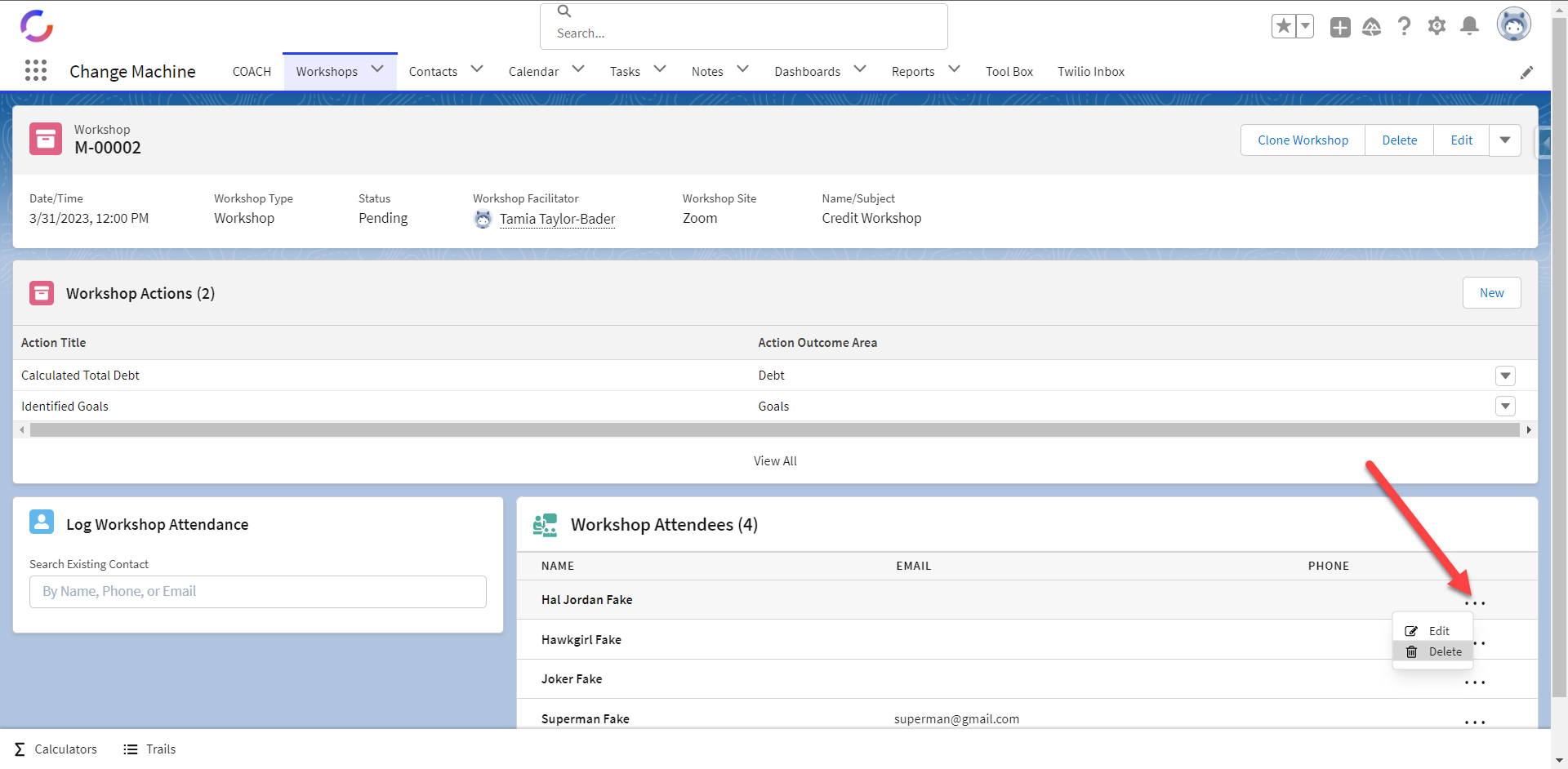Screen dimensions: 1568x769
Task: Switch to the Workshops tab
Action: click(x=327, y=72)
